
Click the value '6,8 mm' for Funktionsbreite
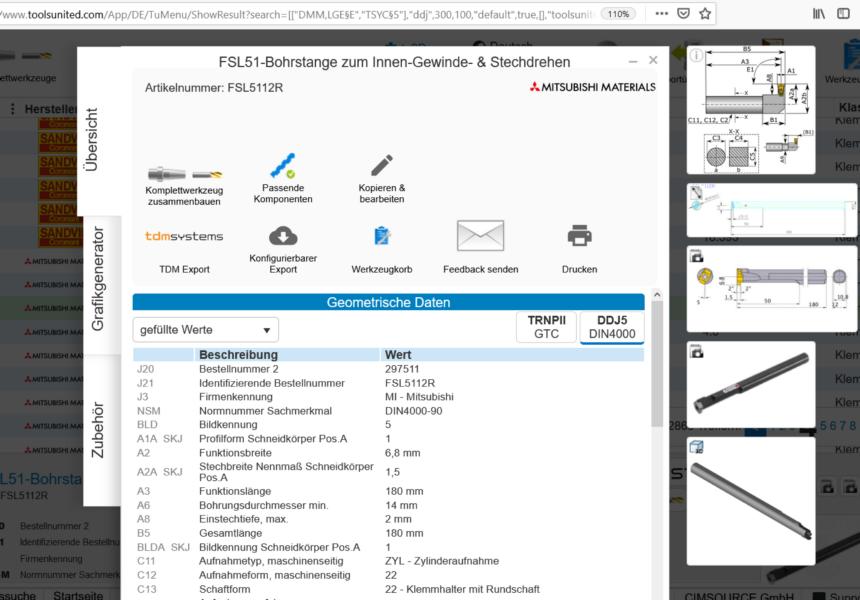click(x=403, y=453)
